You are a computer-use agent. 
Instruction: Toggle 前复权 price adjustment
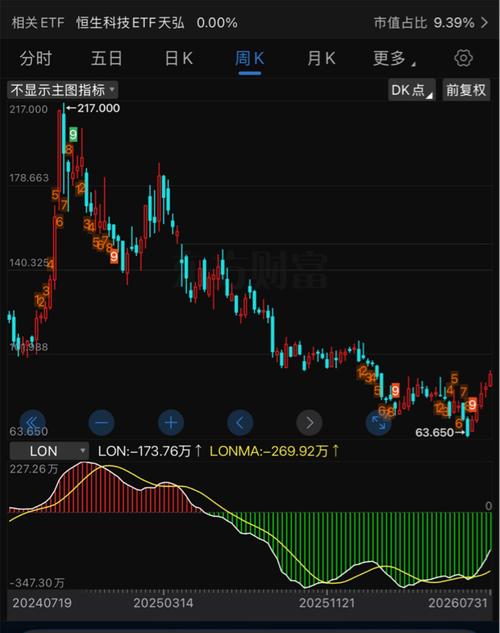467,90
